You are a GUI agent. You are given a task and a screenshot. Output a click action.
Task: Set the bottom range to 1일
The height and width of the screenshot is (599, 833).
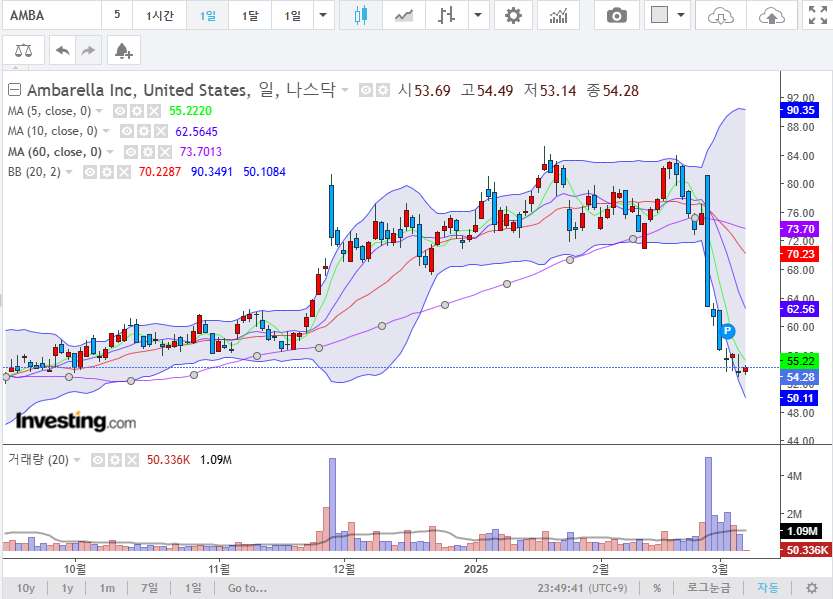coord(193,588)
